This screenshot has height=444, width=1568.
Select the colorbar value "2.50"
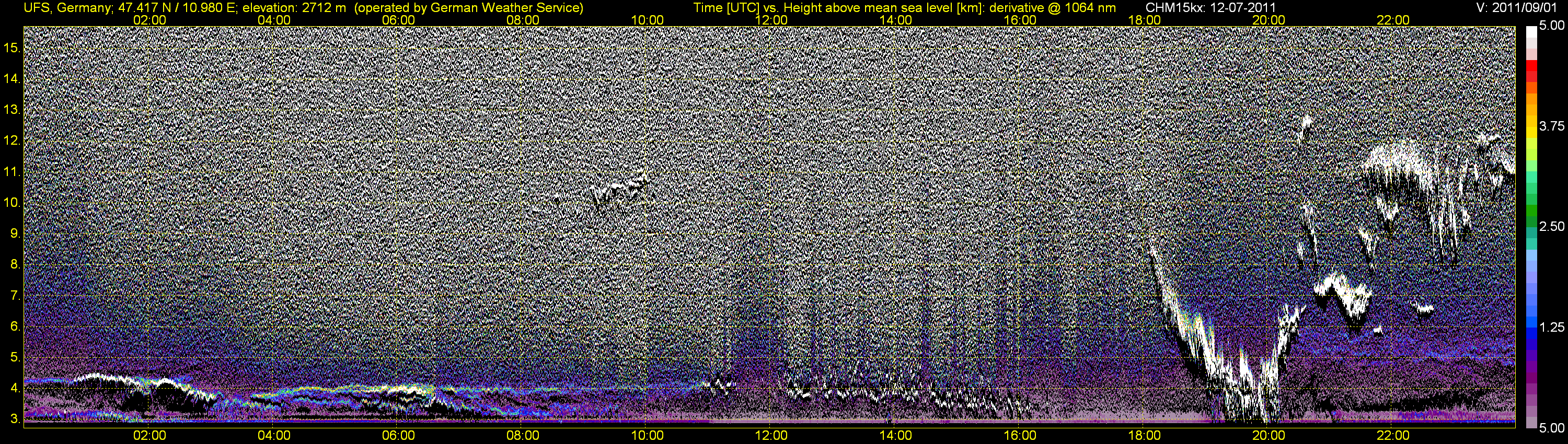click(1552, 227)
